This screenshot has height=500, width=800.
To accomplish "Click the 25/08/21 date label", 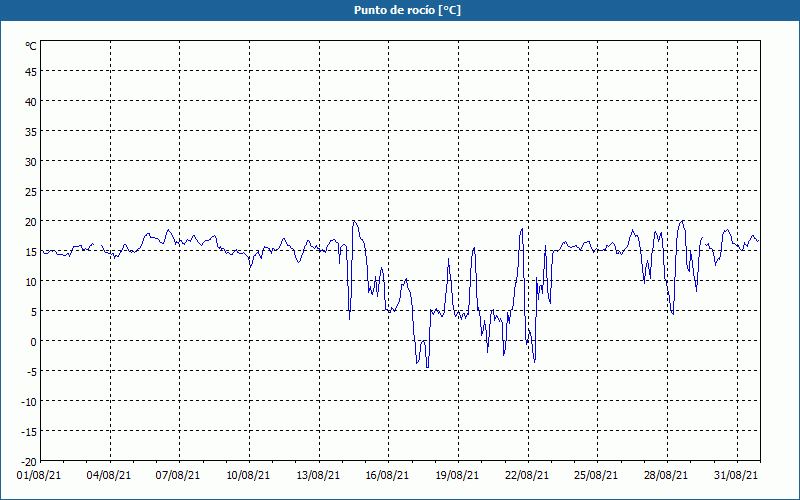I will tap(596, 476).
